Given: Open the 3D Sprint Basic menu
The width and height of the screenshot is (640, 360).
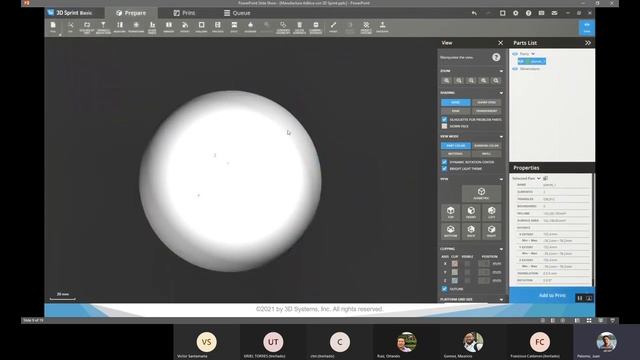Looking at the screenshot, I should [x=70, y=13].
